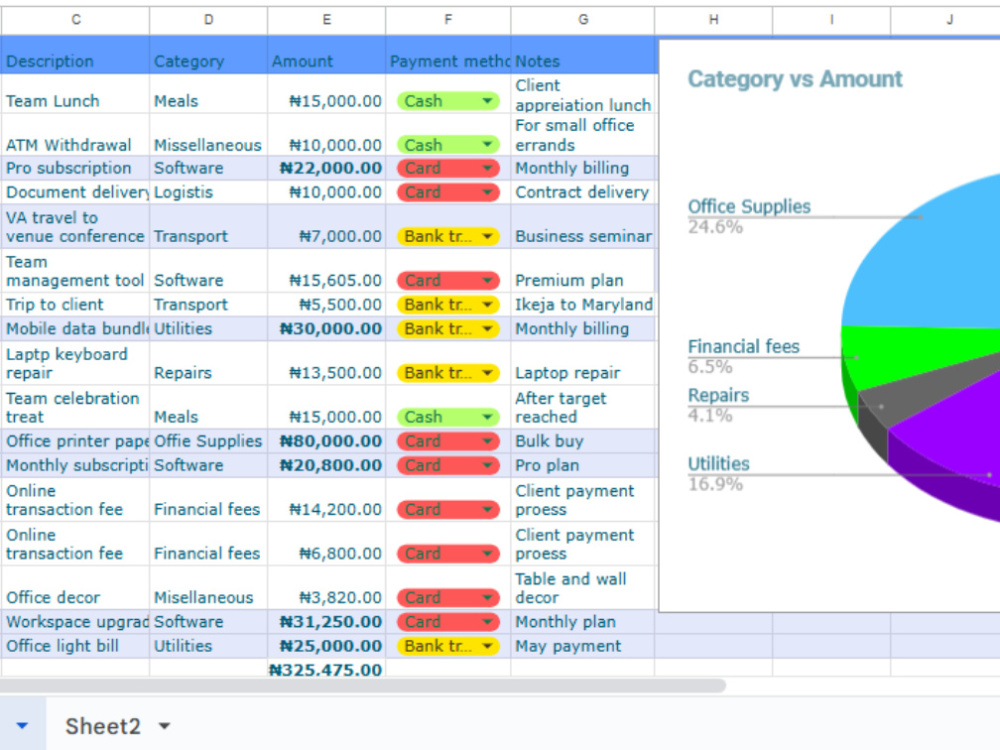The height and width of the screenshot is (750, 1000).
Task: Select the Sheet2 tab
Action: (x=103, y=726)
